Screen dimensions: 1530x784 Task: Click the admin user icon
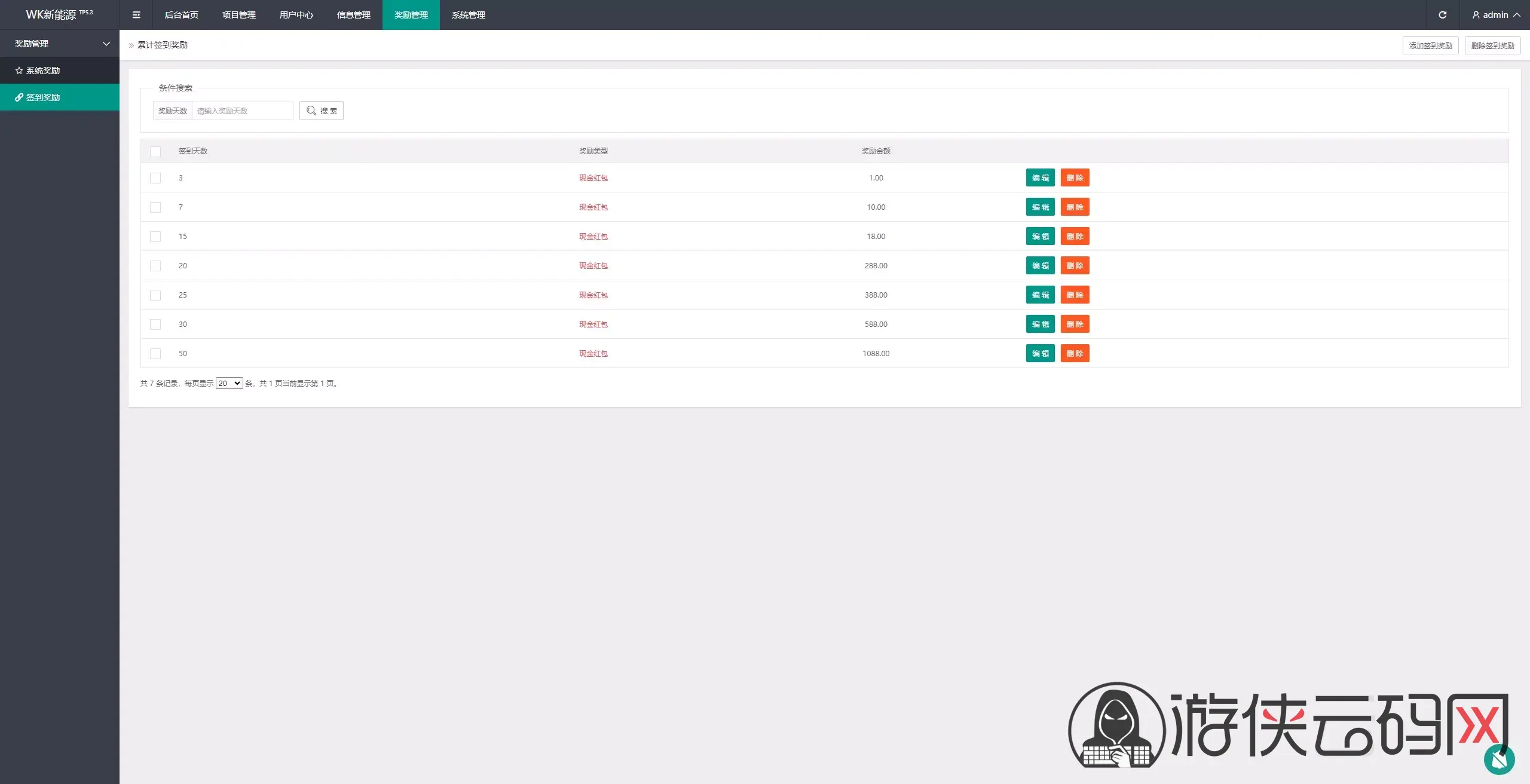click(x=1476, y=15)
